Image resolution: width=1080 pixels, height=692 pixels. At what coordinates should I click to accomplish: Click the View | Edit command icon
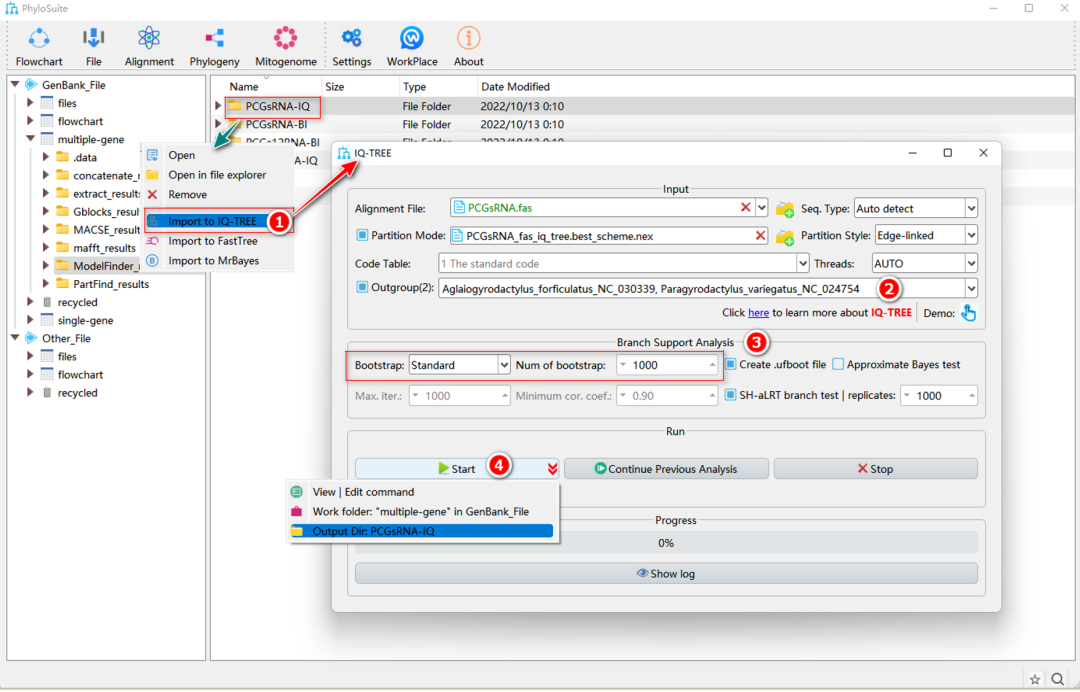coord(297,492)
